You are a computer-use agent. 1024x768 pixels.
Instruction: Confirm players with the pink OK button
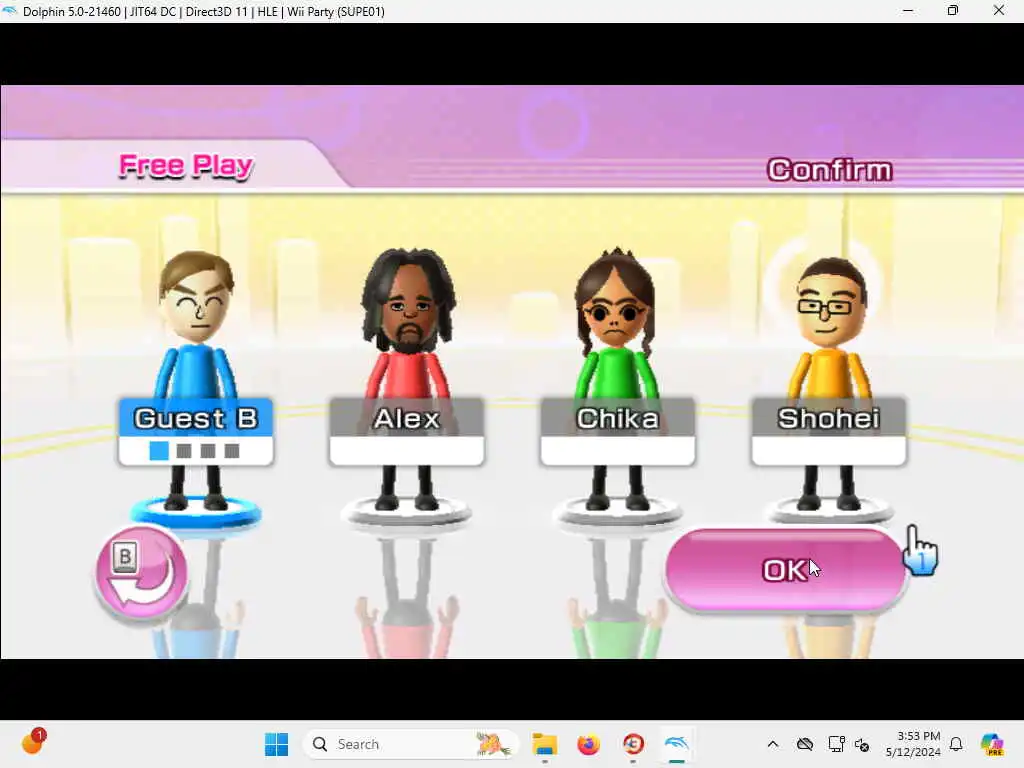(786, 571)
